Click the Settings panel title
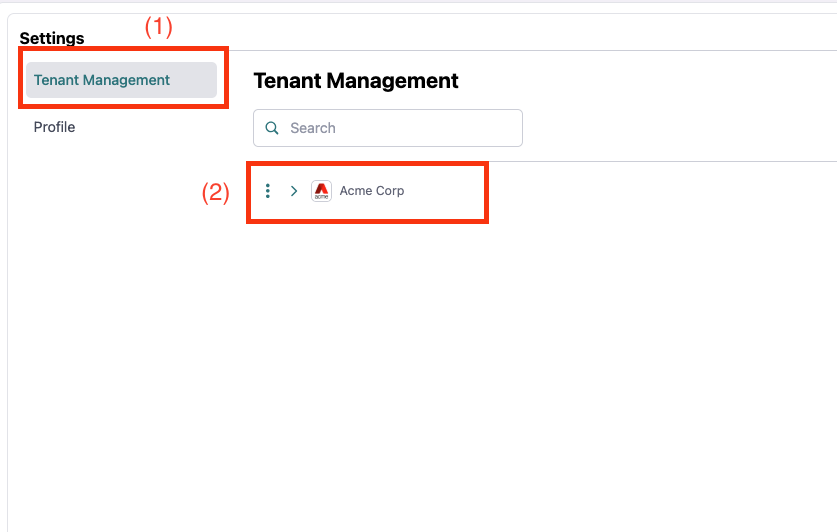This screenshot has height=532, width=837. pyautogui.click(x=52, y=38)
